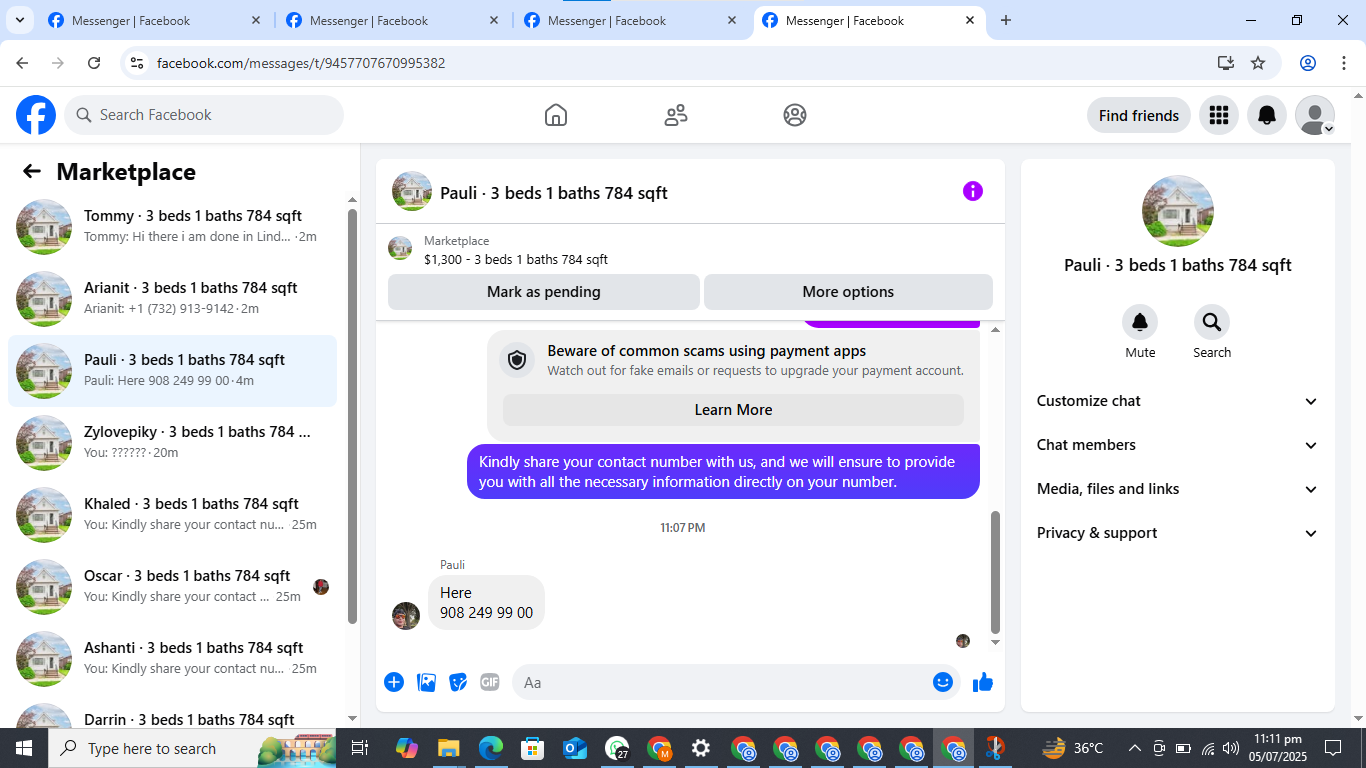Open the Chrome three-dot menu

point(1343,63)
